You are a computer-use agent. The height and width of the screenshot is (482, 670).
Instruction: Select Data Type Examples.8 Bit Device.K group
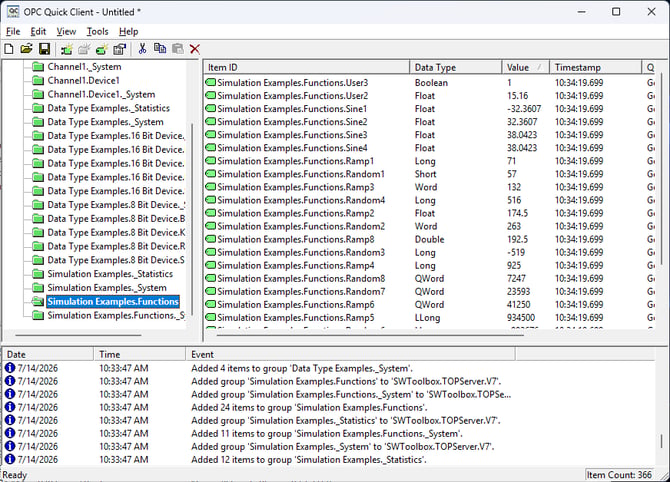click(116, 232)
